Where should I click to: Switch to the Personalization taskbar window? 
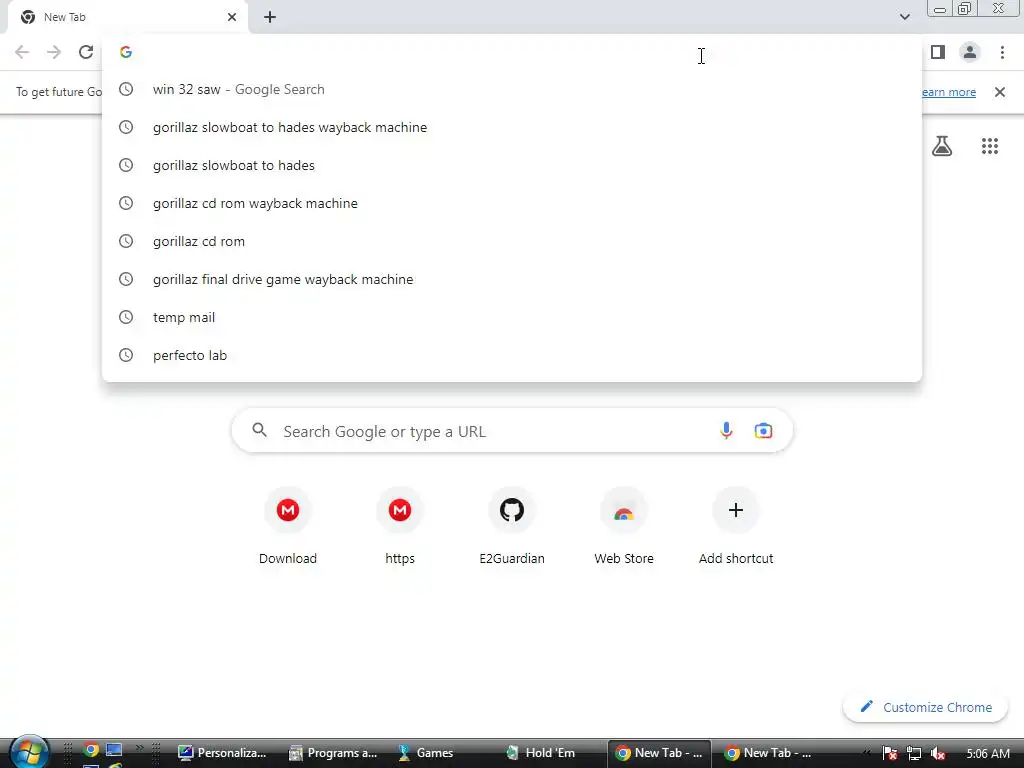[x=223, y=753]
